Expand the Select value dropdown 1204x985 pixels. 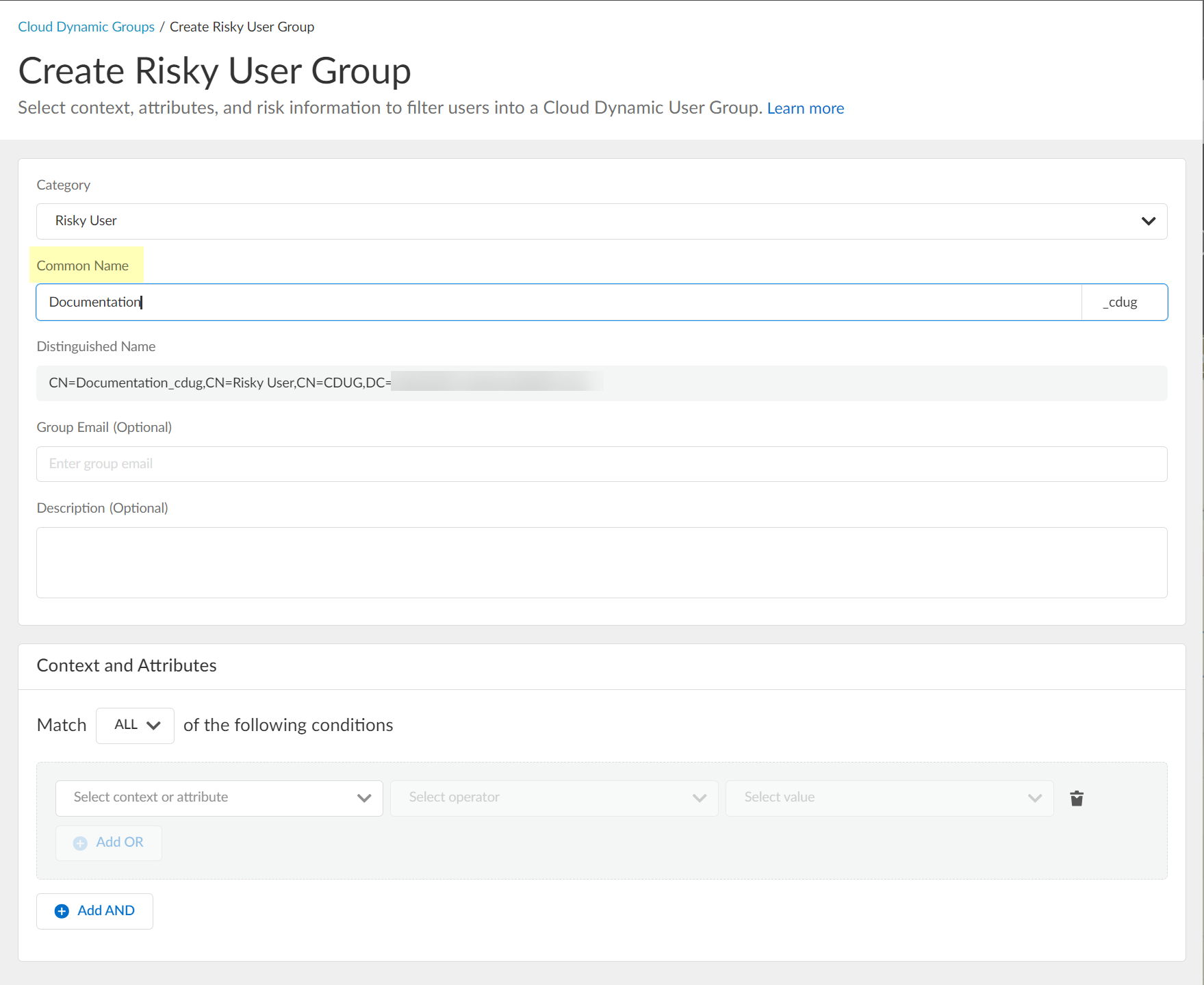tap(889, 798)
